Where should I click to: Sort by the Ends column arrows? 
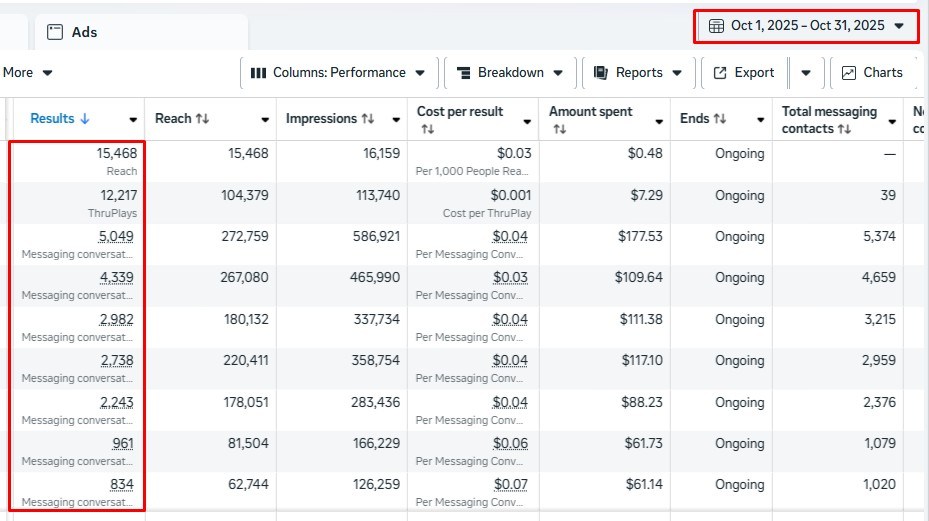719,119
